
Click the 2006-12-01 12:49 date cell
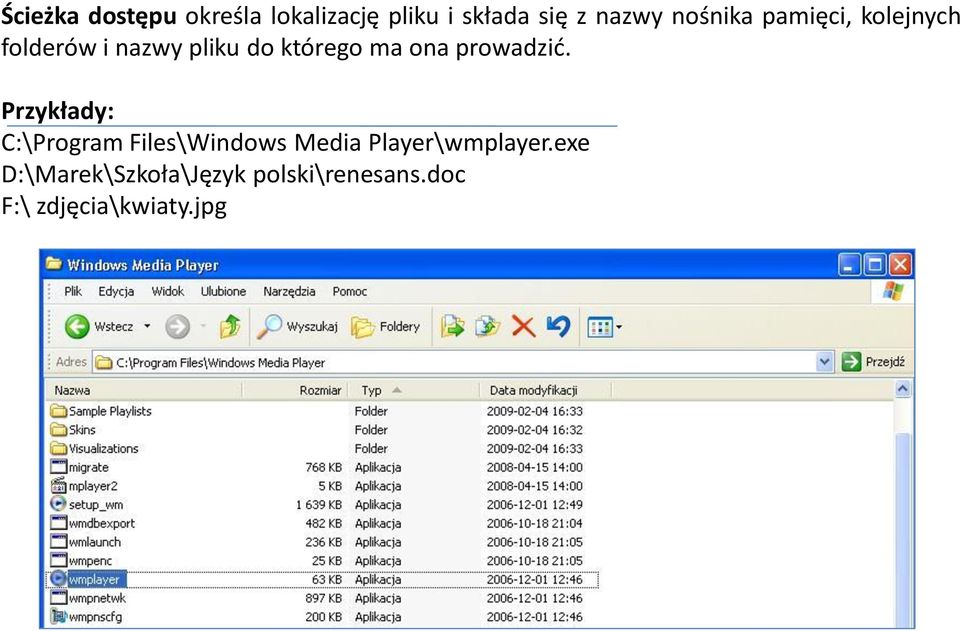point(534,505)
